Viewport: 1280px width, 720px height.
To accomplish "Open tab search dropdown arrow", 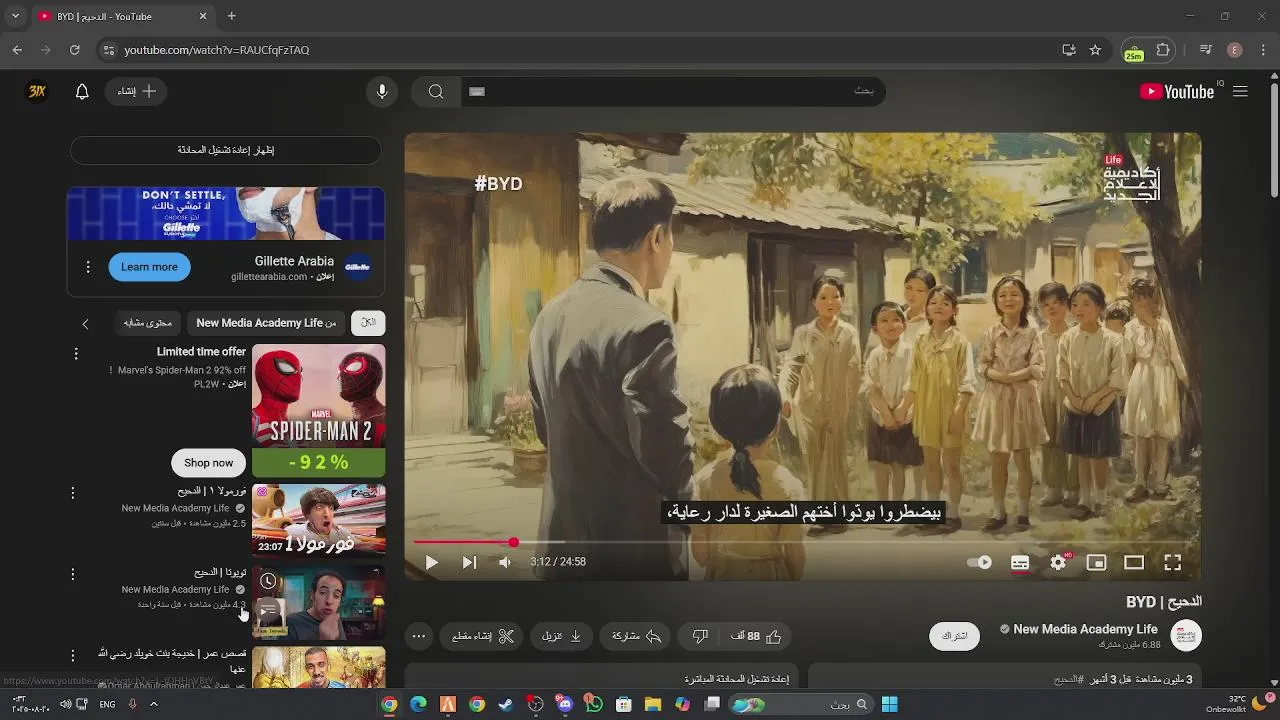I will click(15, 16).
